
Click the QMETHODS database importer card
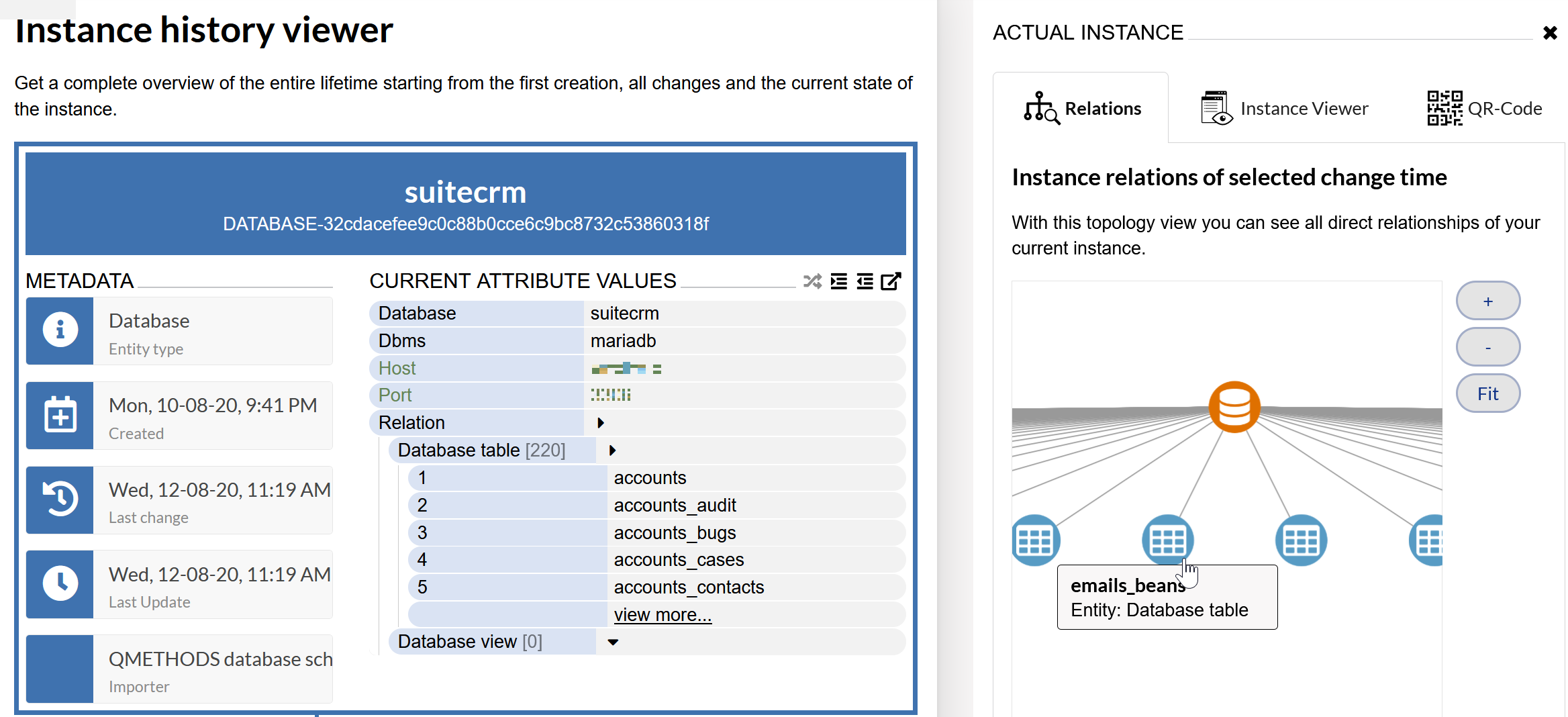[x=179, y=669]
